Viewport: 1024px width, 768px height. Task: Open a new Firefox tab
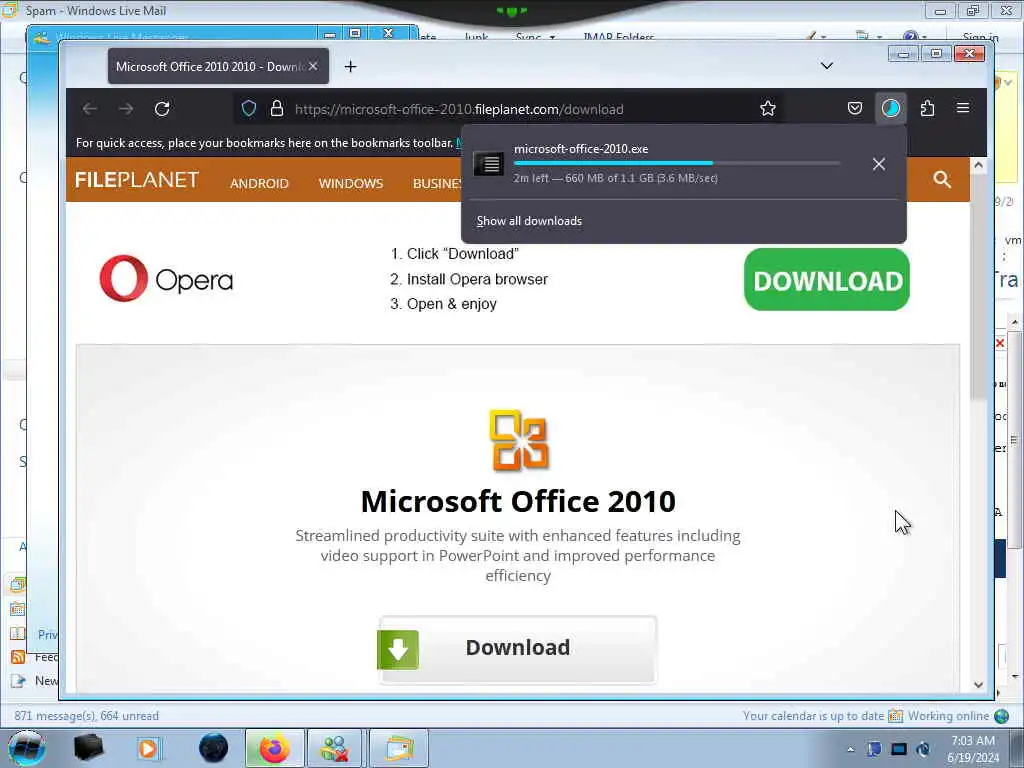click(x=351, y=67)
